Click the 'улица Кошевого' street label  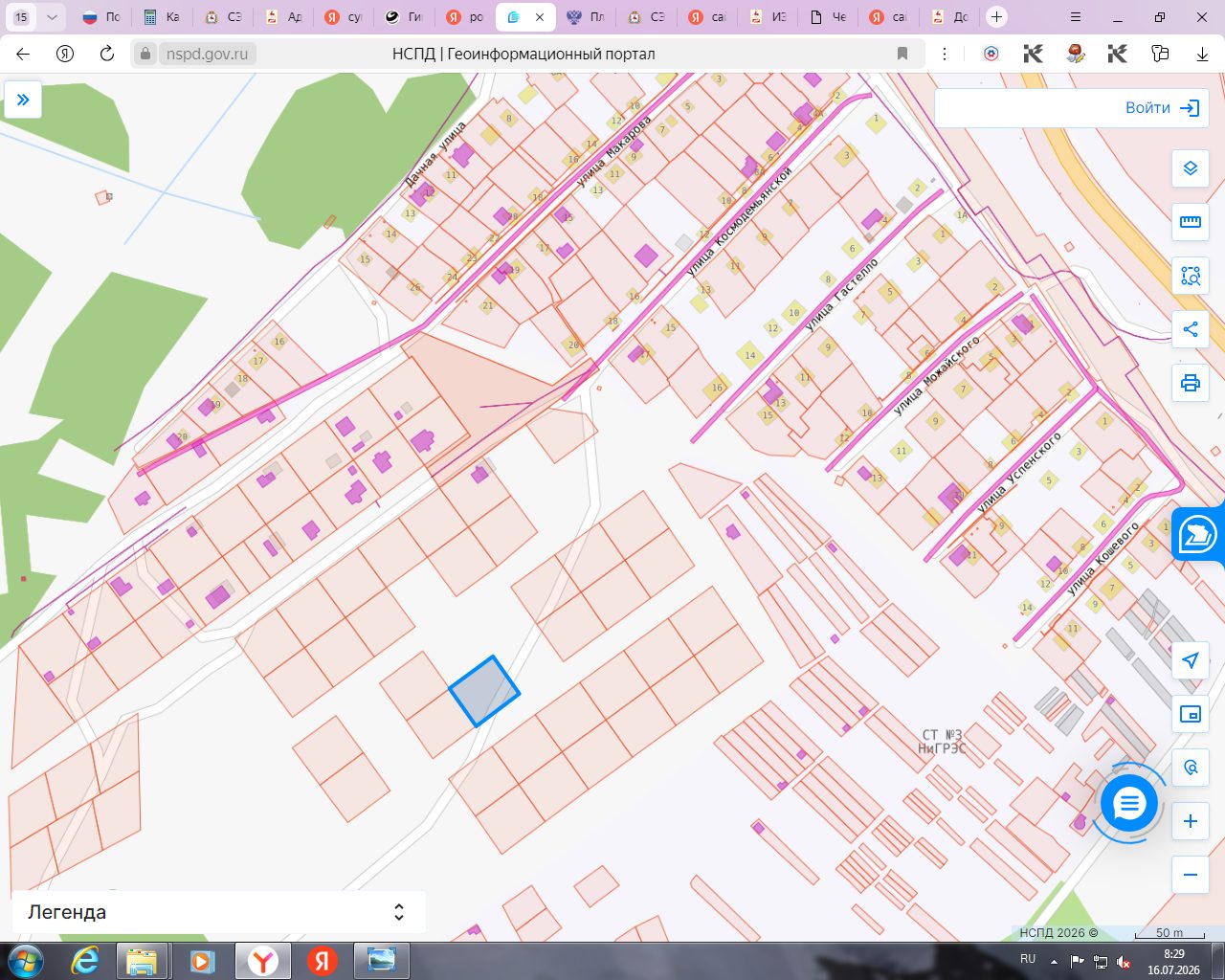[1103, 558]
